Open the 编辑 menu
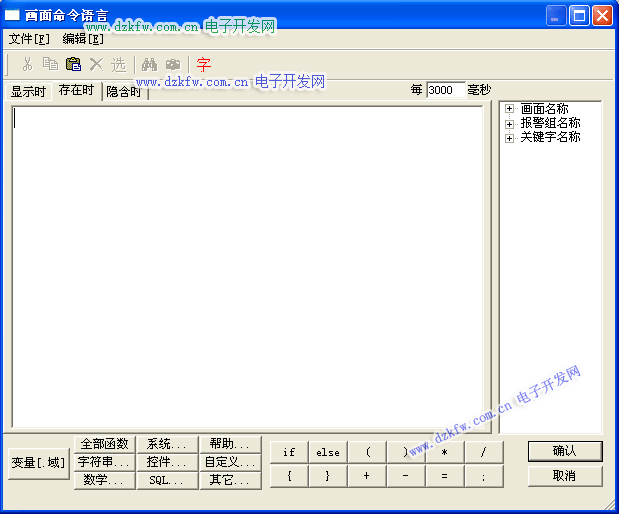Viewport: 619px width, 514px height. (x=82, y=39)
